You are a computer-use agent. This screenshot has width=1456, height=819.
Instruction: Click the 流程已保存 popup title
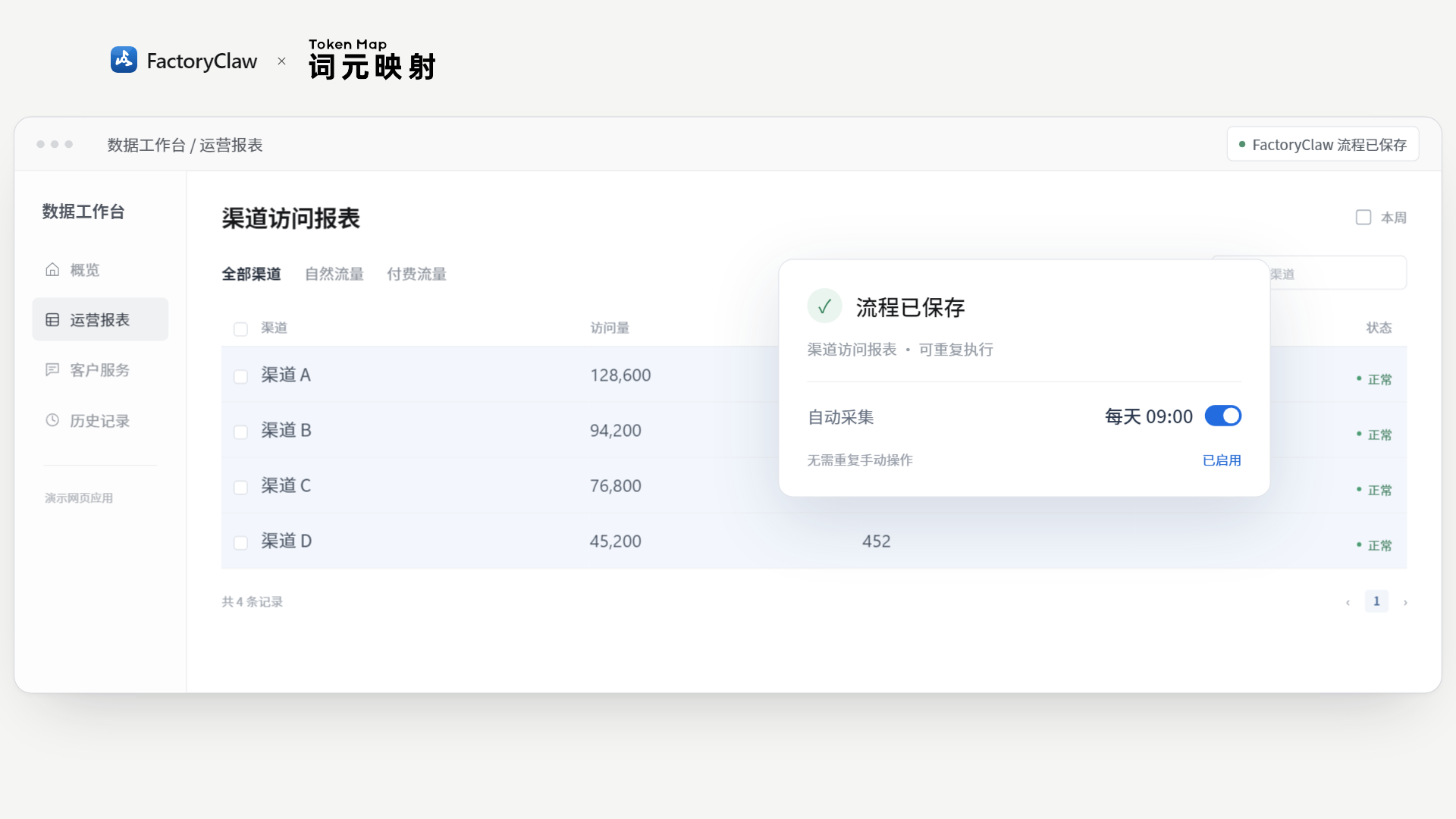[x=910, y=307]
